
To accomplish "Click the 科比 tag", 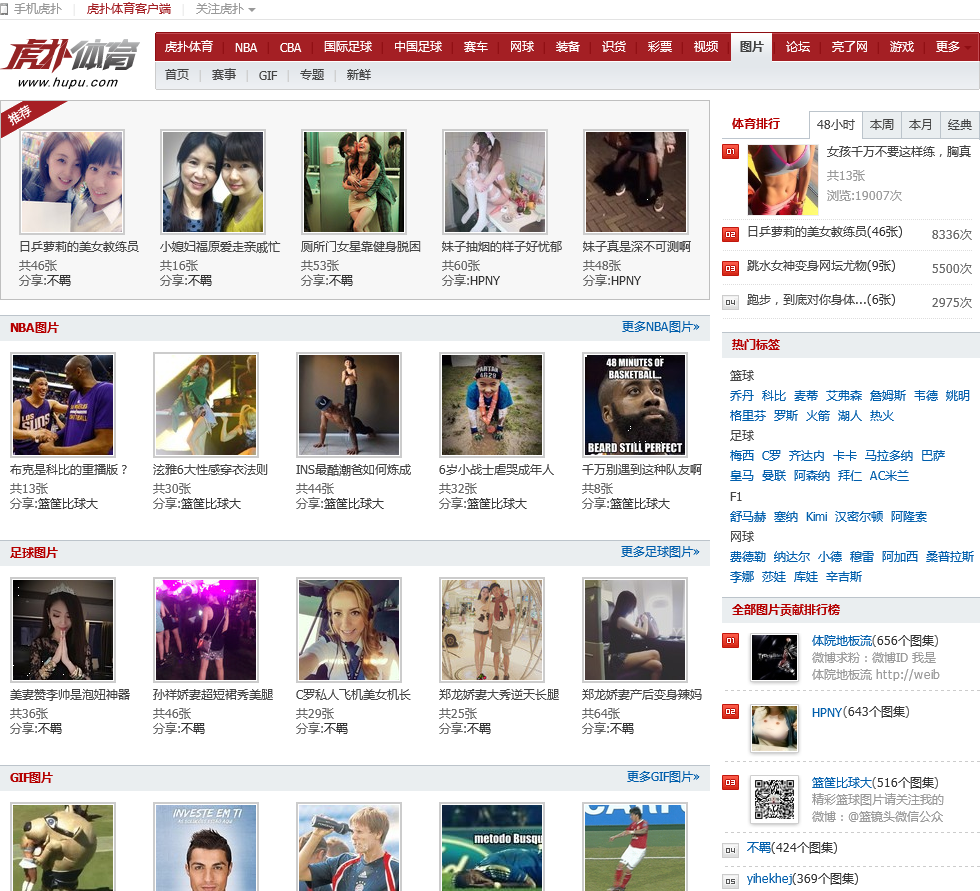I will click(x=774, y=396).
